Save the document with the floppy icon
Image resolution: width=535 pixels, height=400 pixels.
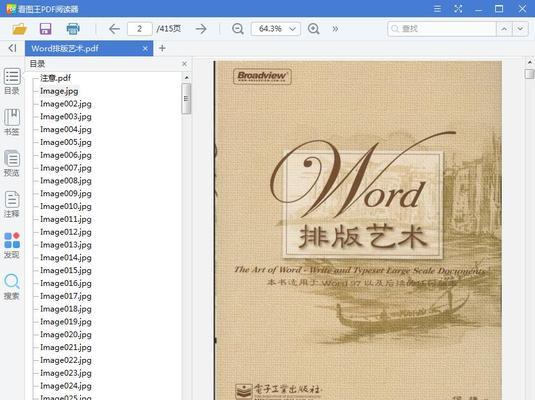coord(45,29)
